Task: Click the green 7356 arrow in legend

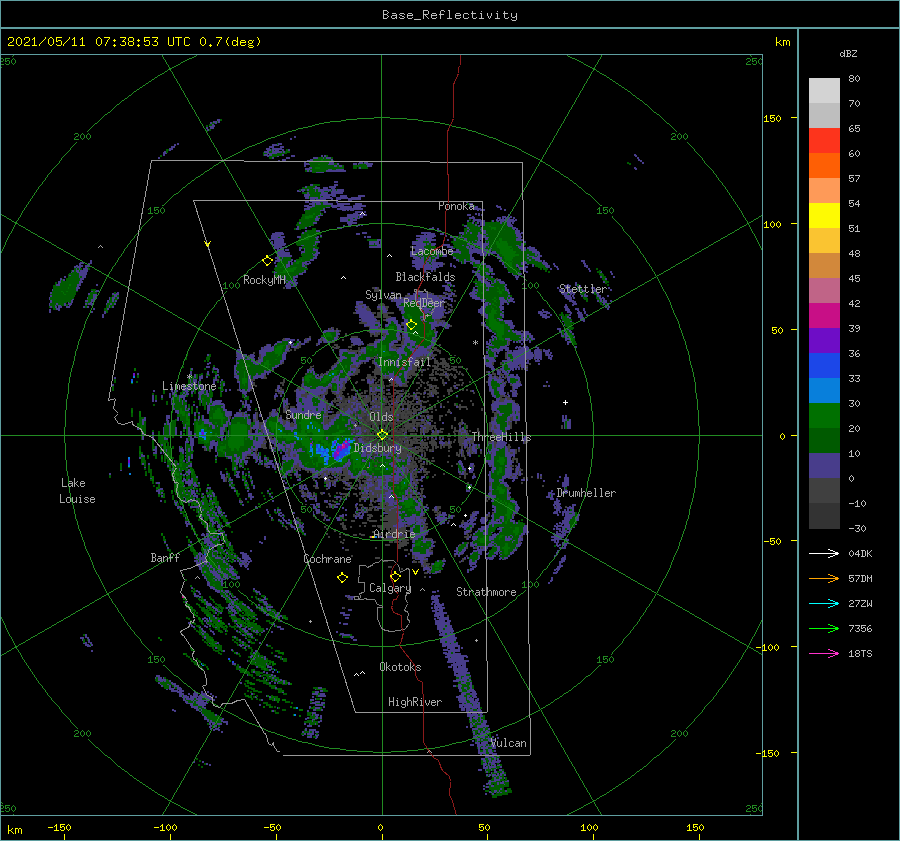Action: pos(824,629)
